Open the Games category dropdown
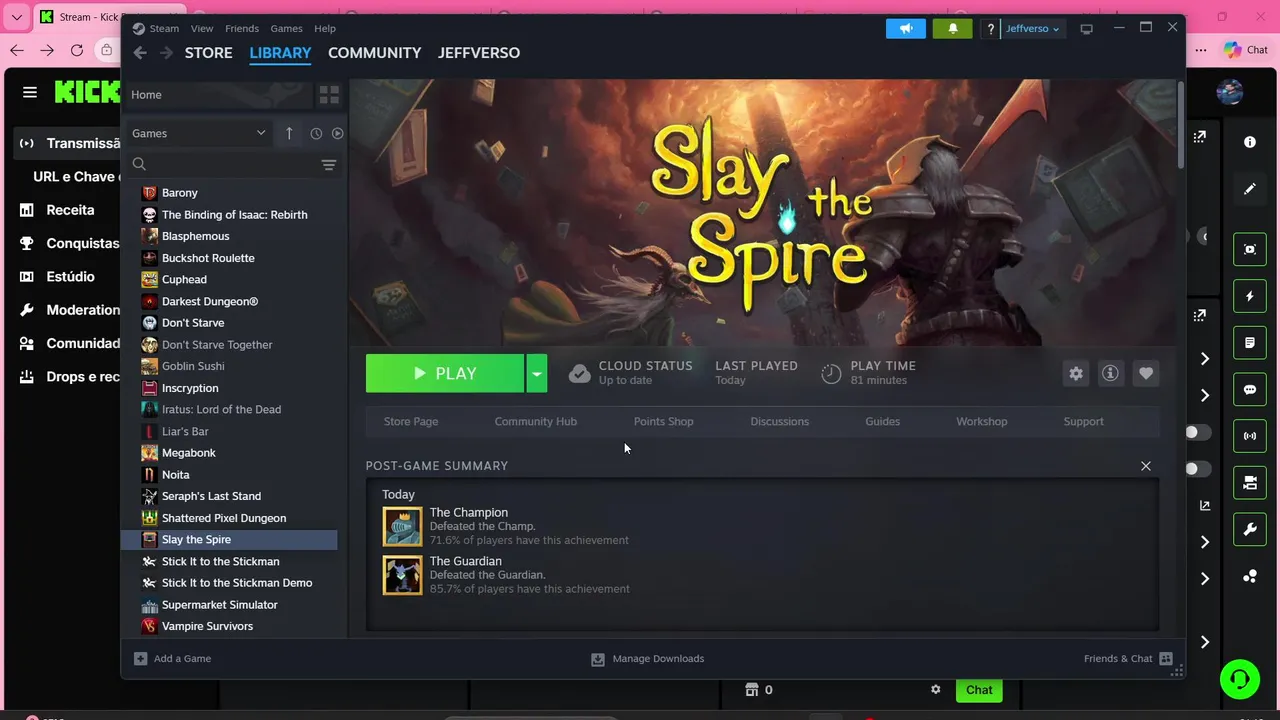The width and height of the screenshot is (1280, 720). [199, 133]
